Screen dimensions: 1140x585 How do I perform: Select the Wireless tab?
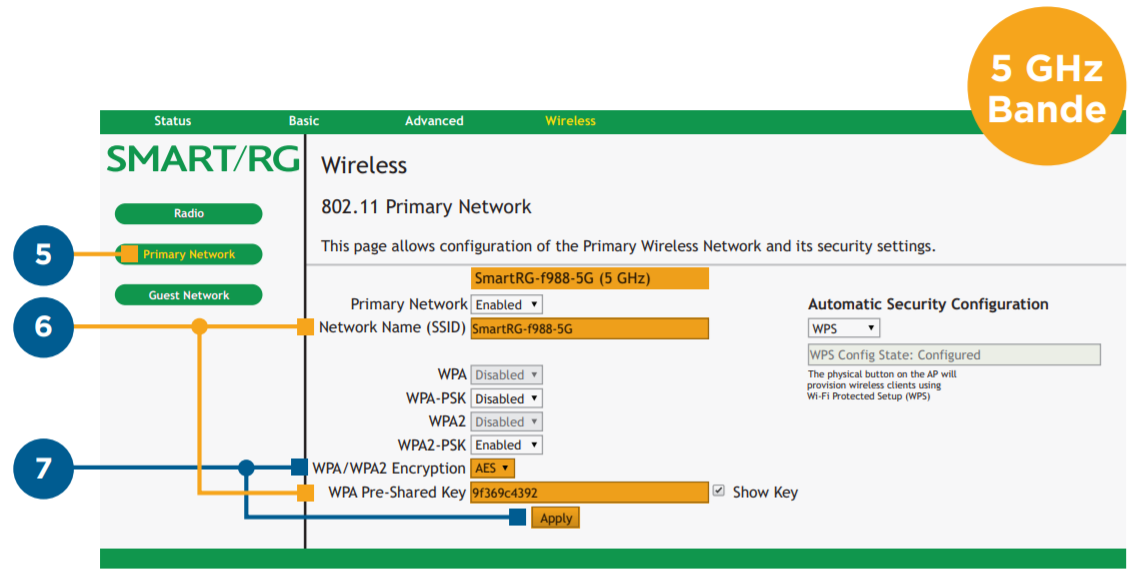click(x=570, y=121)
